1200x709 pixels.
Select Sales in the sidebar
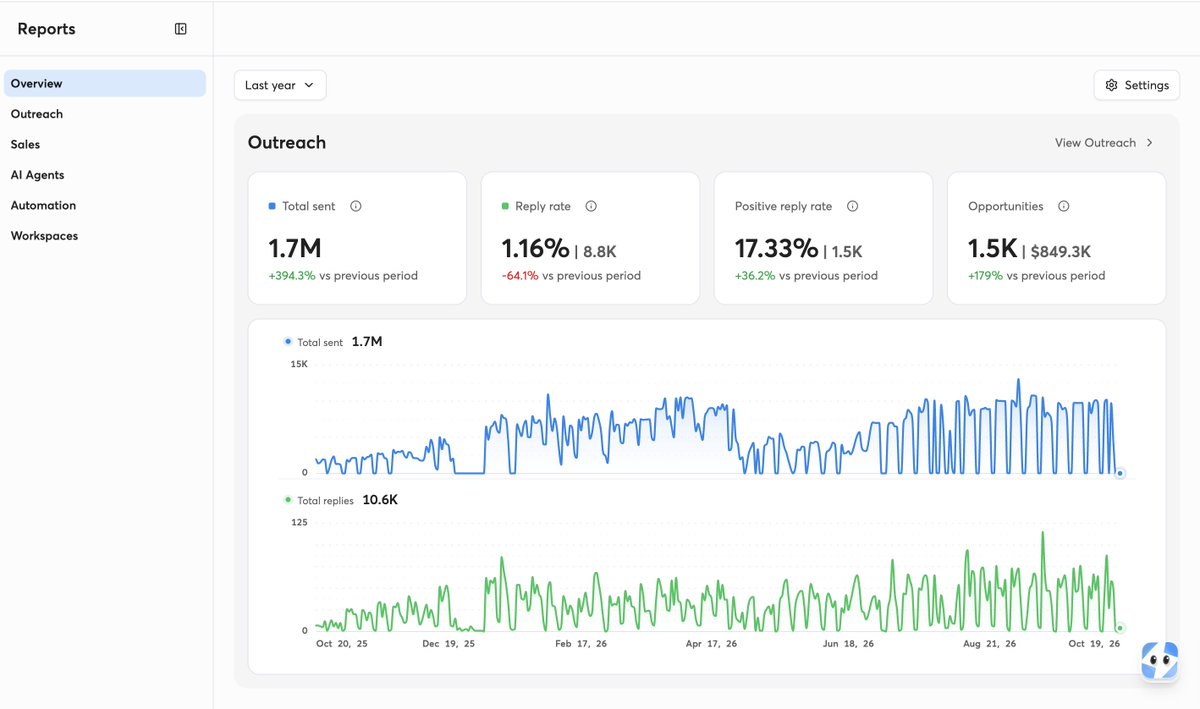pos(105,145)
